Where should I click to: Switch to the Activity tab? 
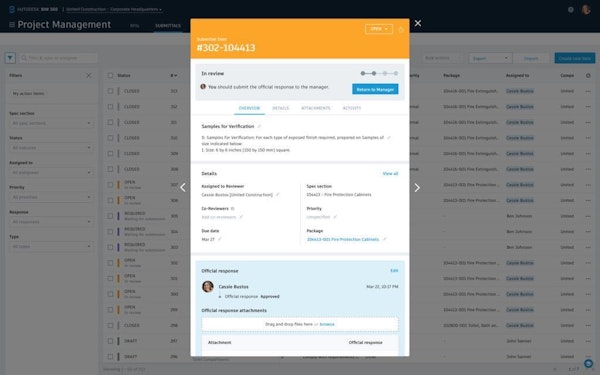tap(352, 108)
